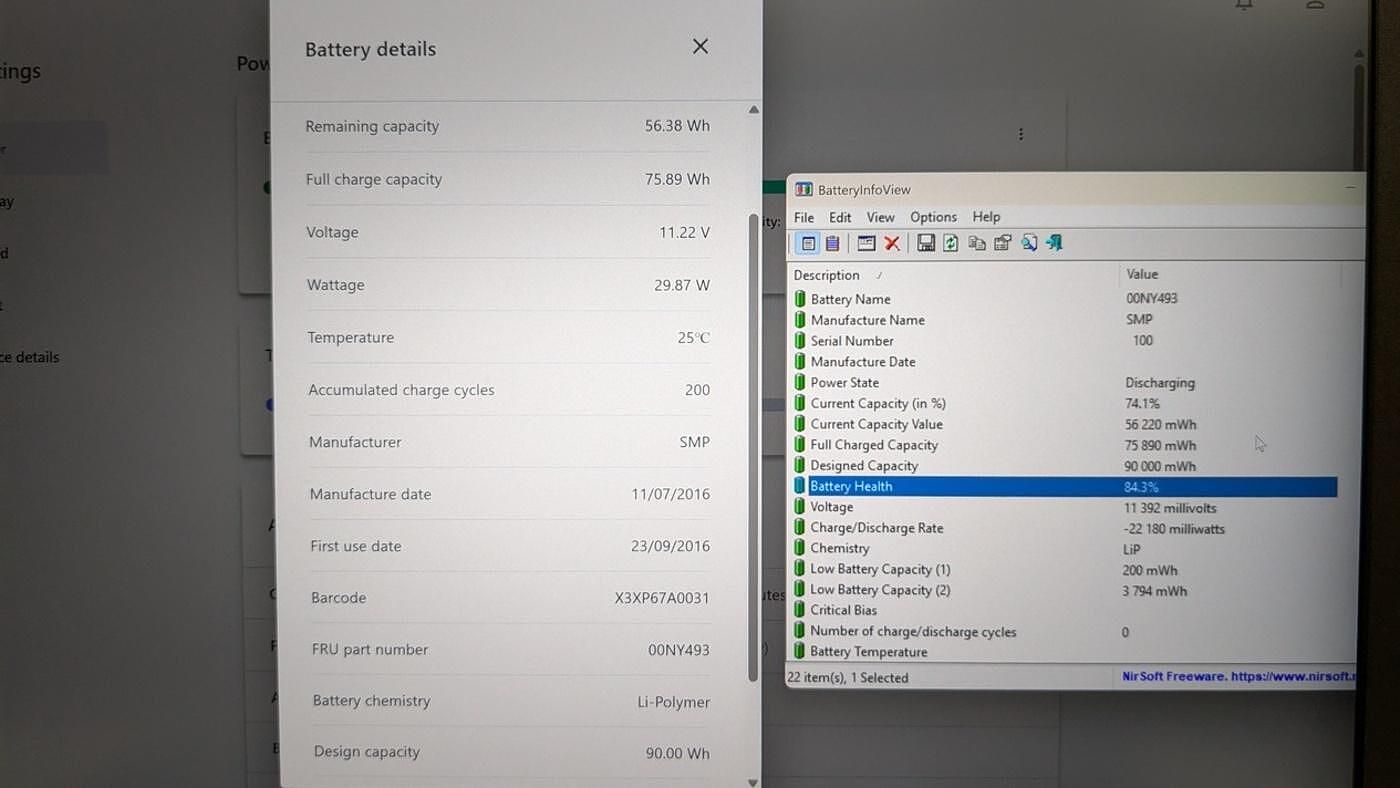Open the three-dot more options menu in Settings
The height and width of the screenshot is (788, 1400).
tap(1021, 134)
